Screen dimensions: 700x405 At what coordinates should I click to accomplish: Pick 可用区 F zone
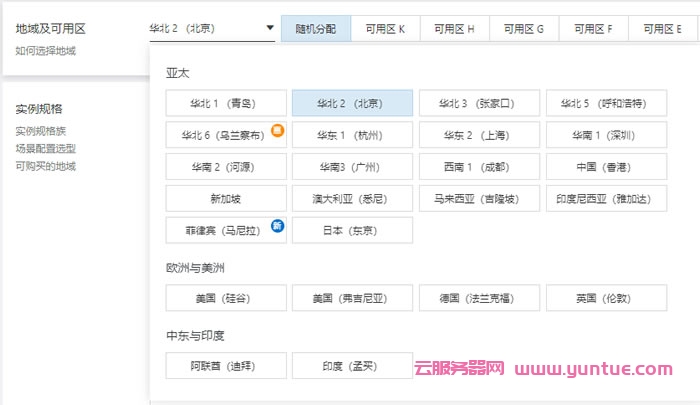594,29
